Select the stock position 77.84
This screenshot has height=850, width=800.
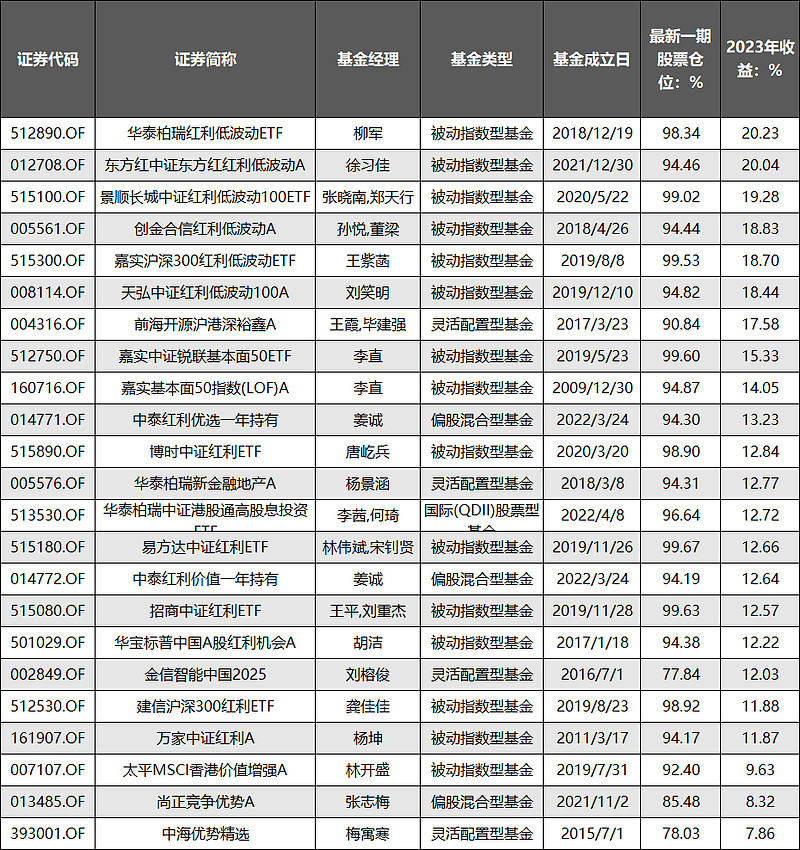[x=681, y=675]
